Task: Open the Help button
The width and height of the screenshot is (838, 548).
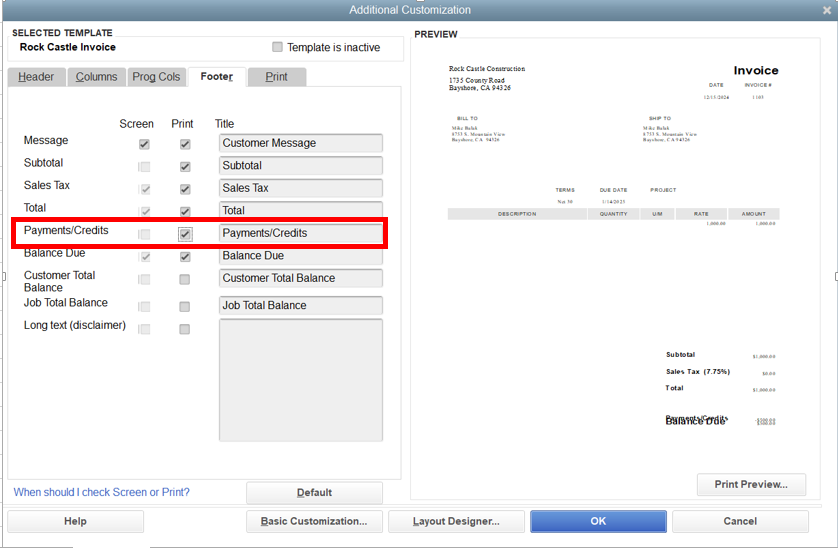Action: click(x=75, y=521)
